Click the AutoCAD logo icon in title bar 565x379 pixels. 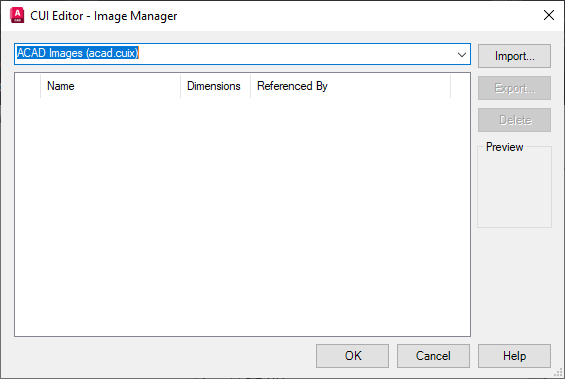click(17, 15)
